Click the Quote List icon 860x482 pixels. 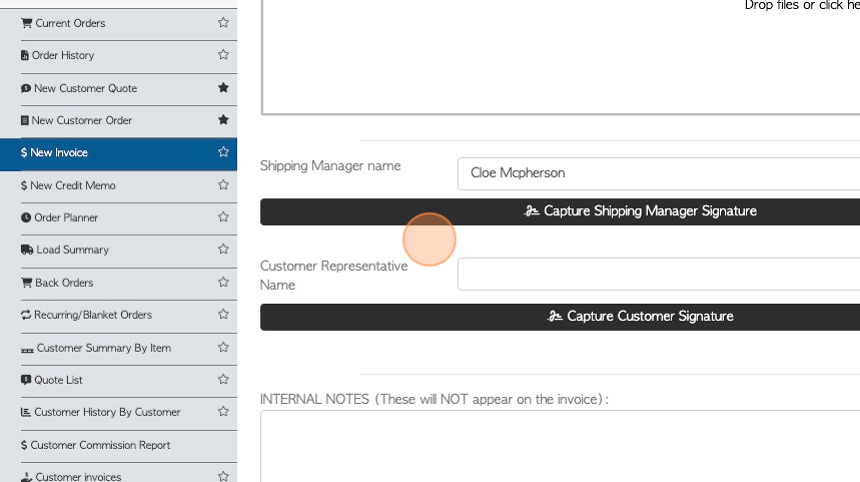click(x=26, y=379)
